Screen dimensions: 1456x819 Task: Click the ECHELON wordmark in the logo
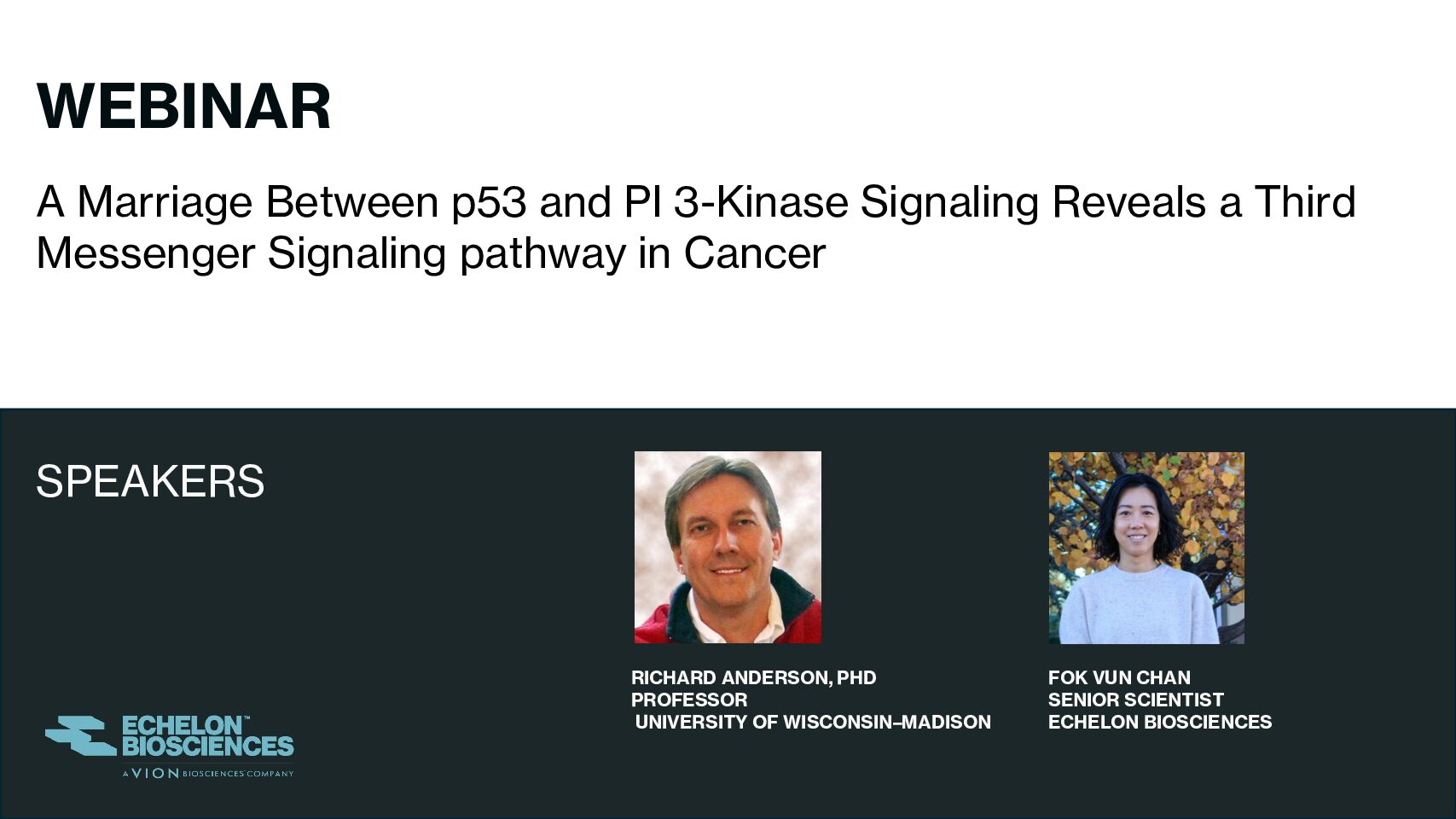click(183, 725)
